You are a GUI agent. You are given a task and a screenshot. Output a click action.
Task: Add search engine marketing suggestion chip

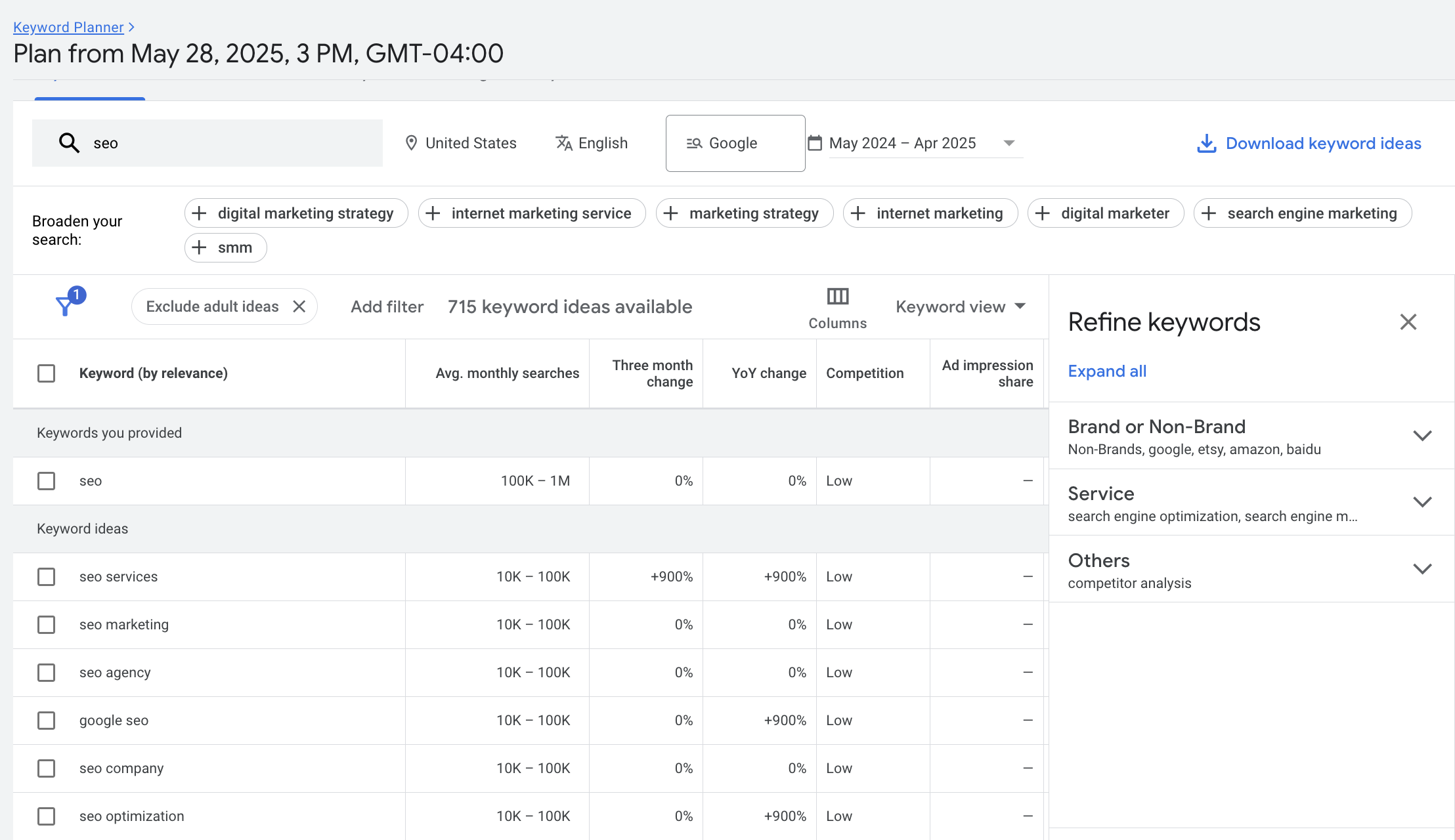(1303, 213)
